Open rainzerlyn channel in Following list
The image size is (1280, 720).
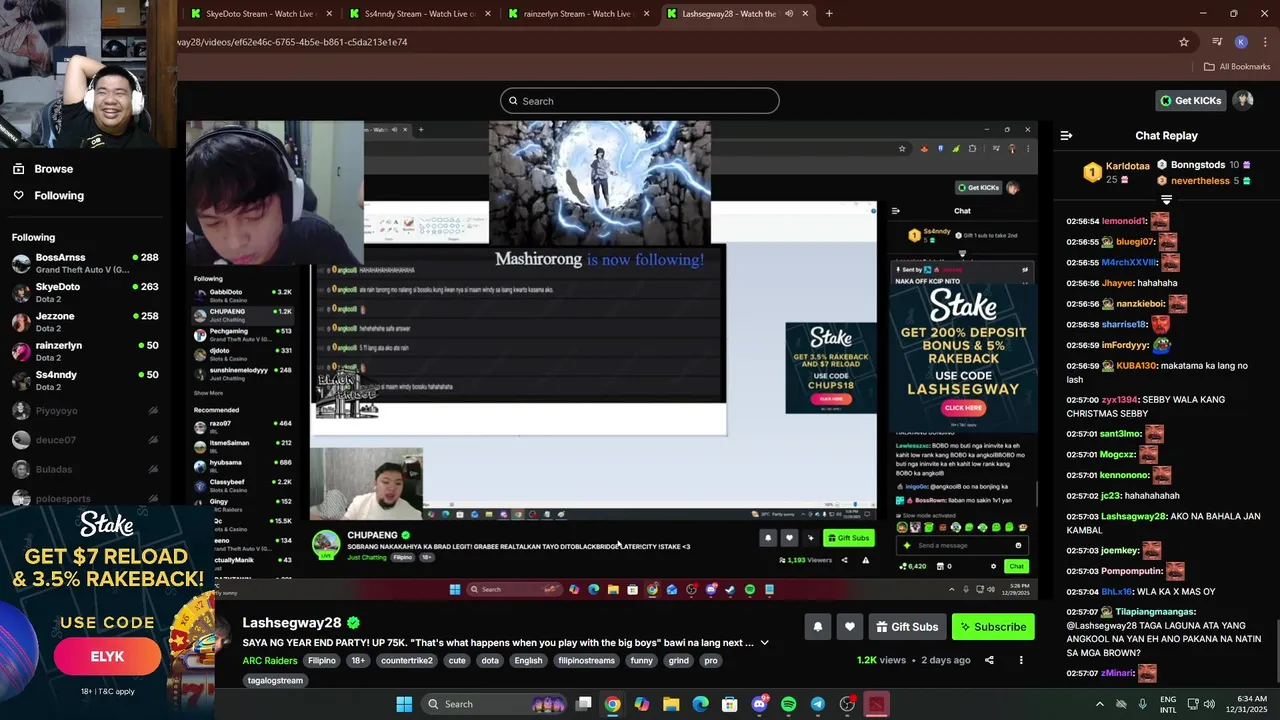click(x=85, y=351)
